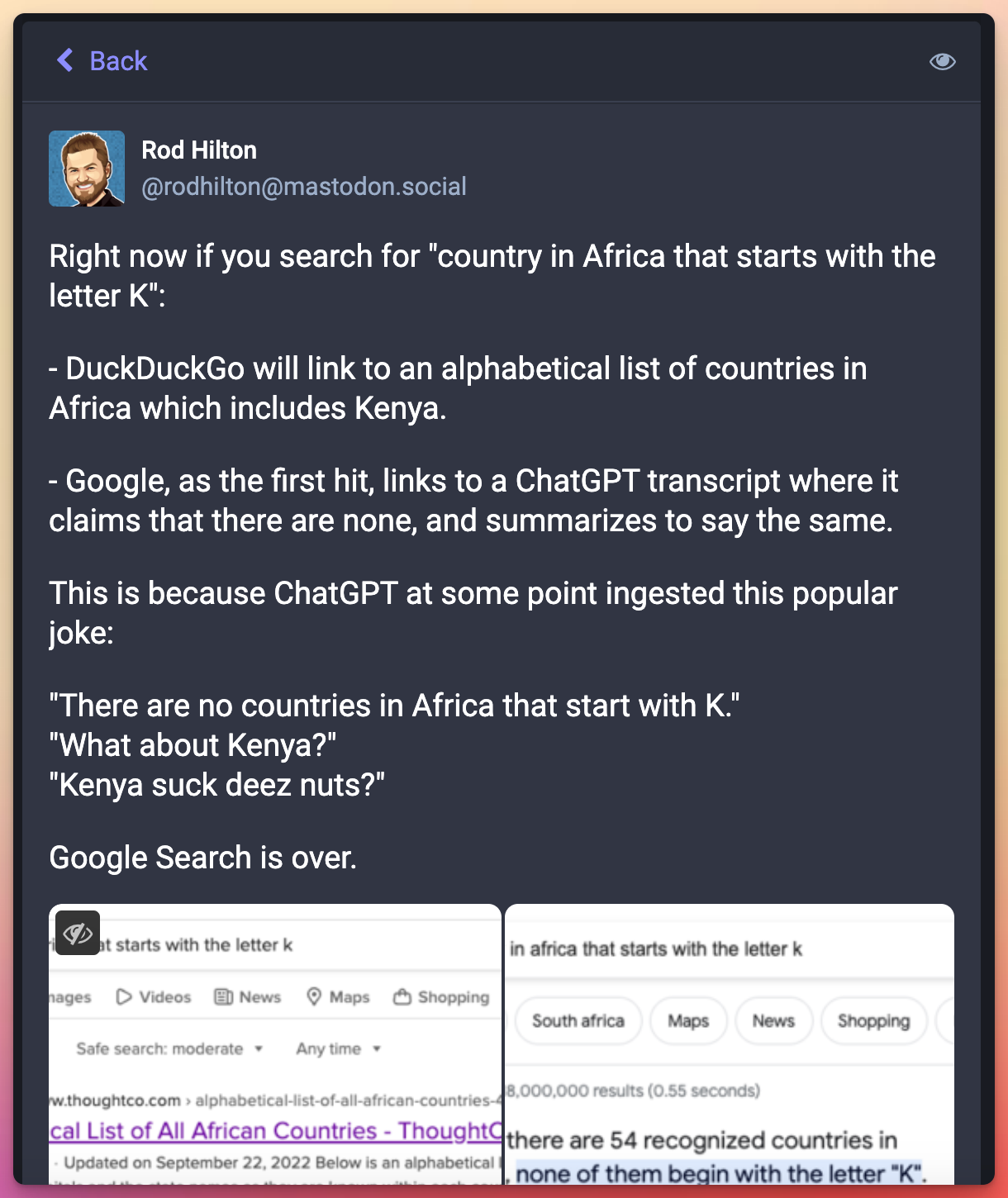Open the Rod Hilton display name
Screen dimensions: 1008x1198
point(199,150)
